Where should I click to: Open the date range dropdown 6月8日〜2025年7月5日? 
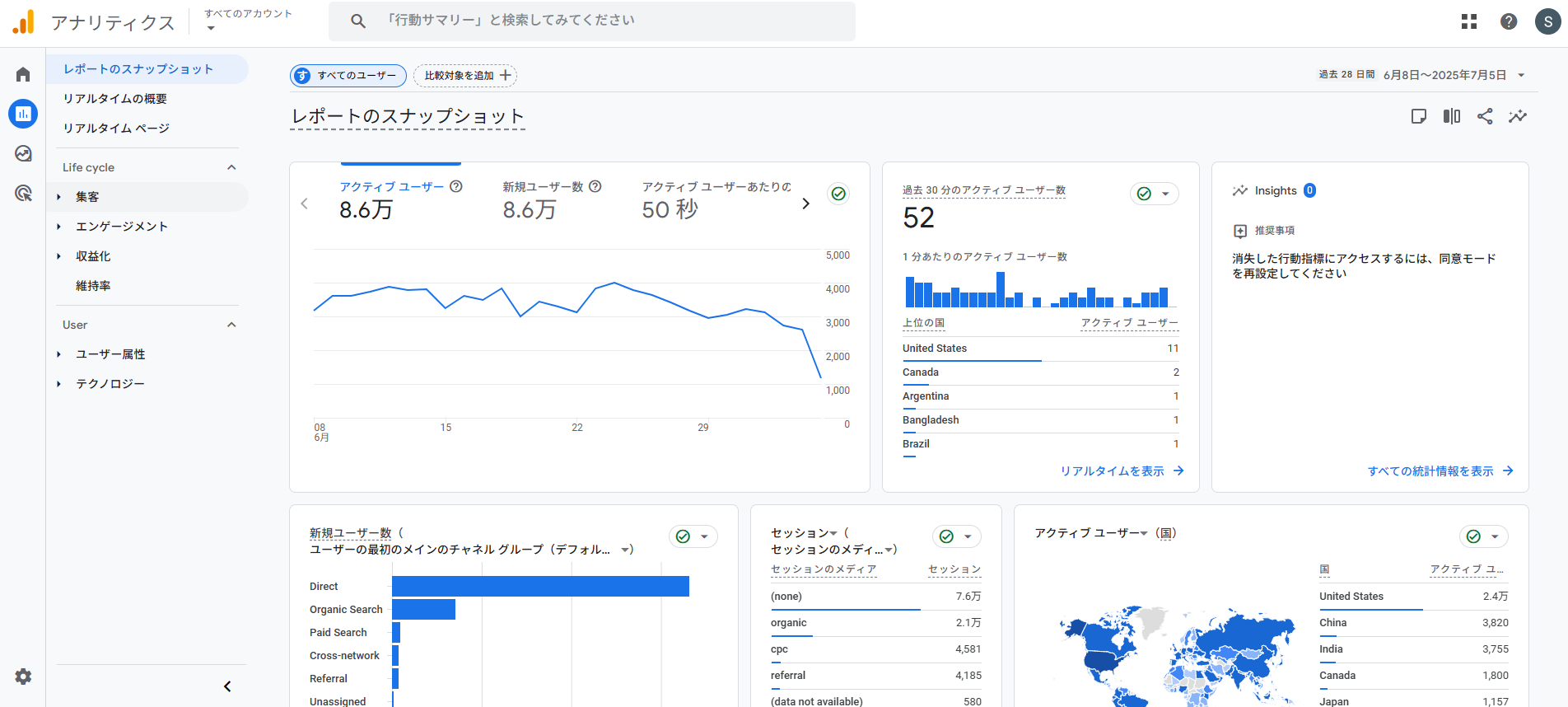(1454, 75)
